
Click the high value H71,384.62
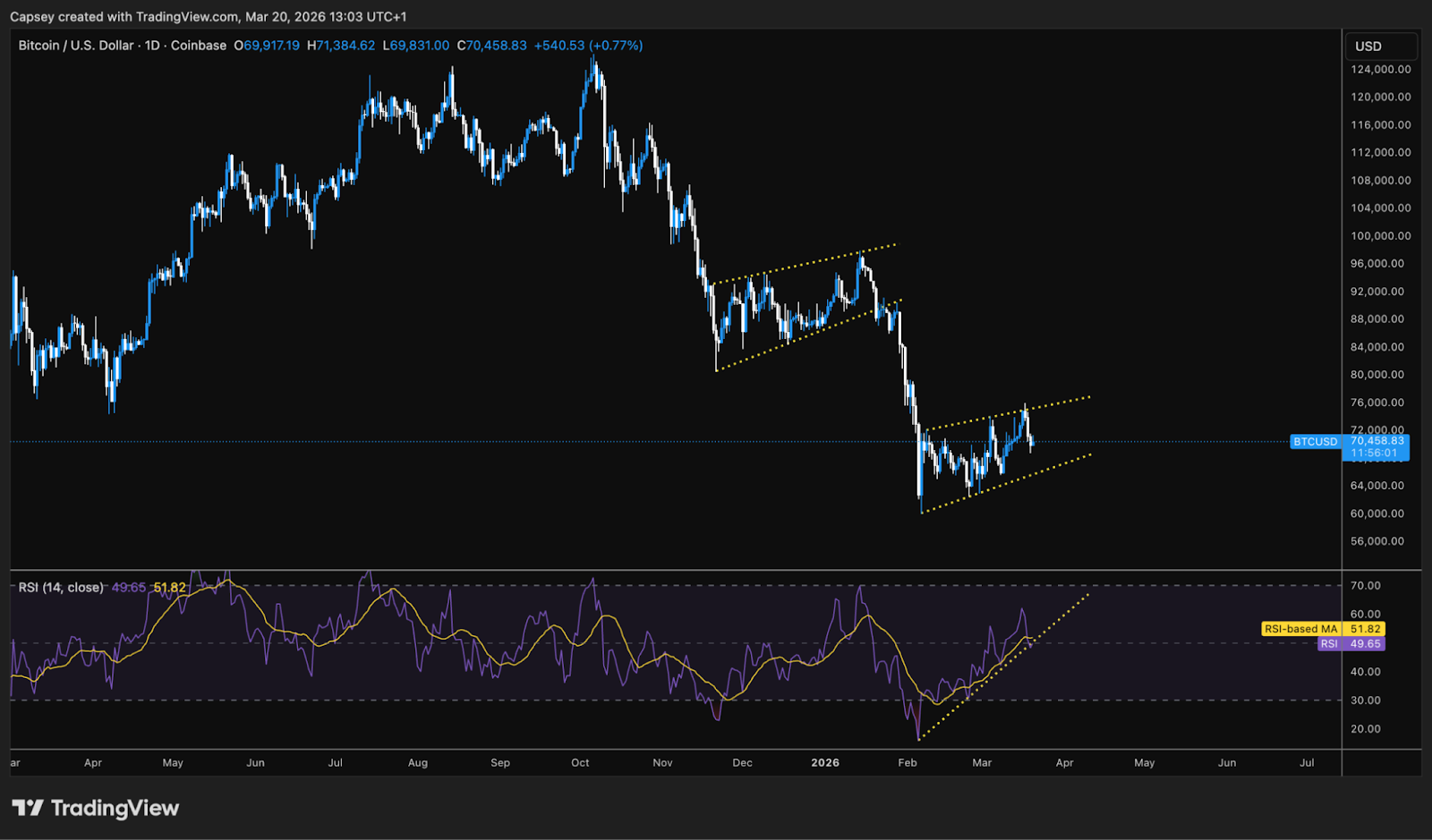(339, 45)
